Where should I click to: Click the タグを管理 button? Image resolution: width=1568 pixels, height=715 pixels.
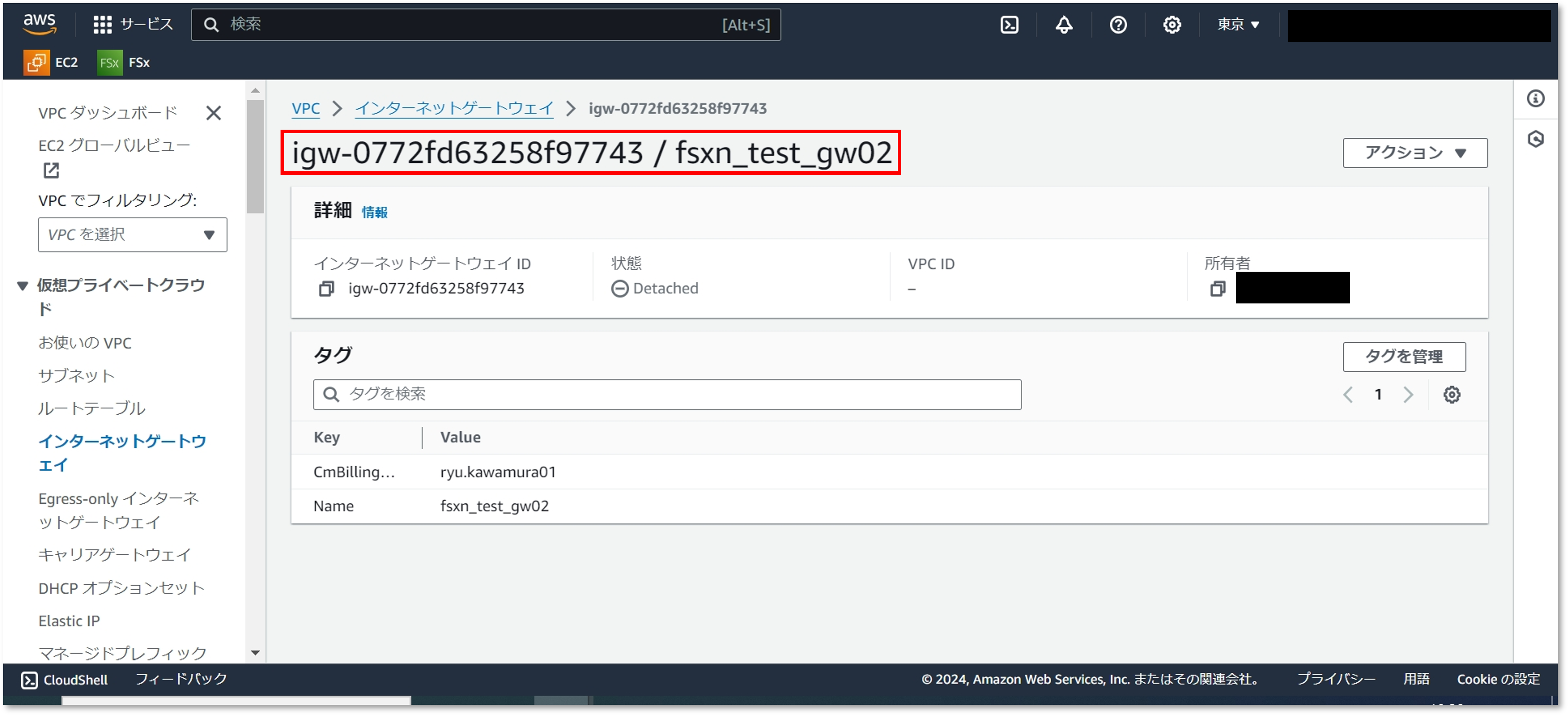pos(1404,356)
